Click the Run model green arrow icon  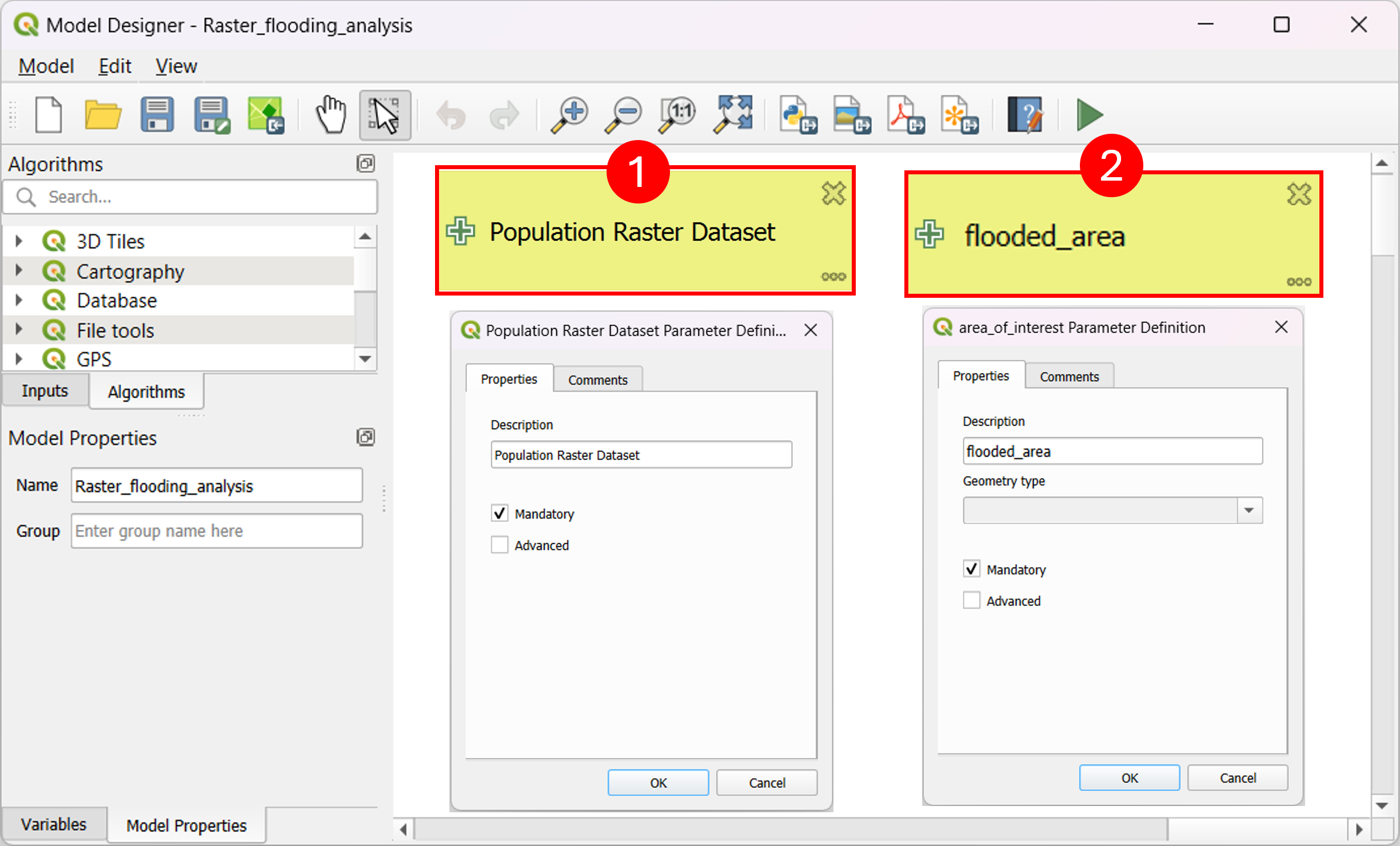pyautogui.click(x=1089, y=115)
